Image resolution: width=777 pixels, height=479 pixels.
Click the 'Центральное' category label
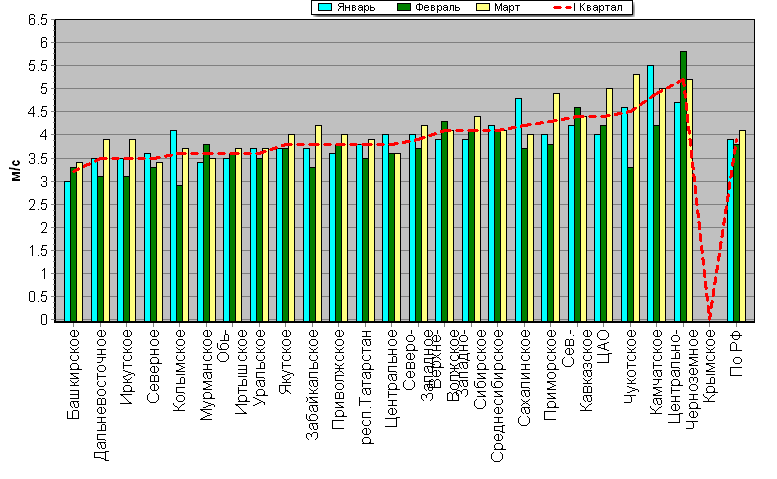click(x=392, y=378)
